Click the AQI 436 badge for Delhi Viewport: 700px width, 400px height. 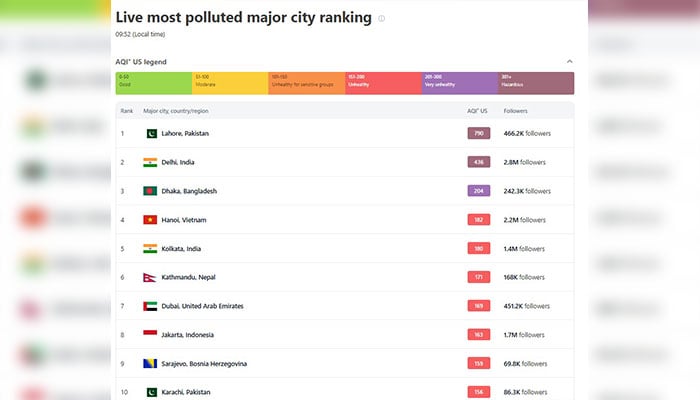(478, 162)
